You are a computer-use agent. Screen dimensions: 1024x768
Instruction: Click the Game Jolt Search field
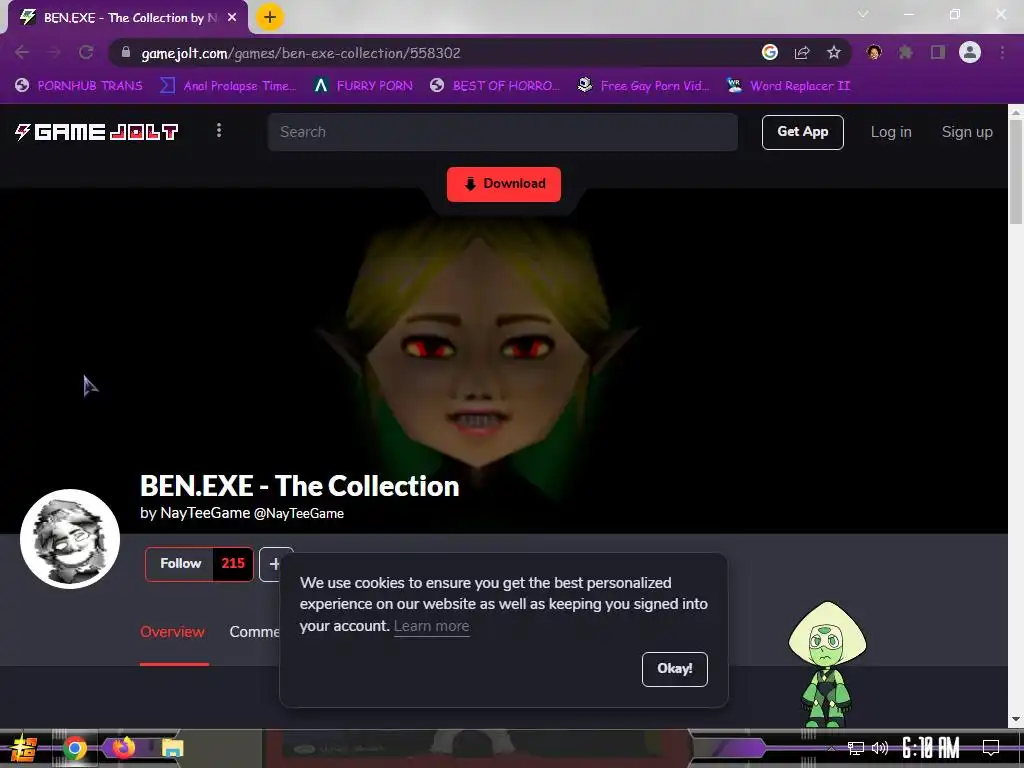503,132
